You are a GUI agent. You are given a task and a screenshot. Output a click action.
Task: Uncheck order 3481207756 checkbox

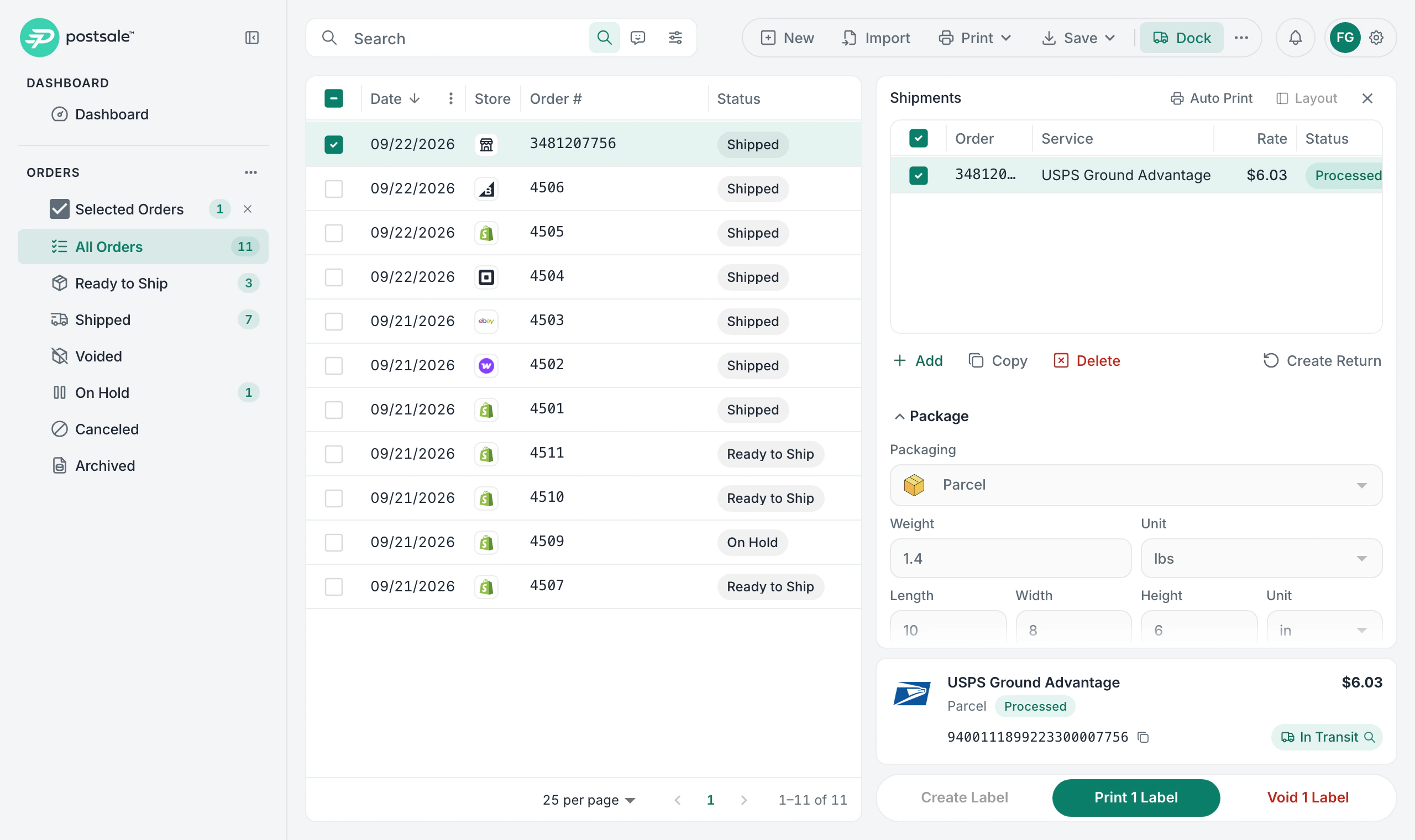click(x=334, y=145)
